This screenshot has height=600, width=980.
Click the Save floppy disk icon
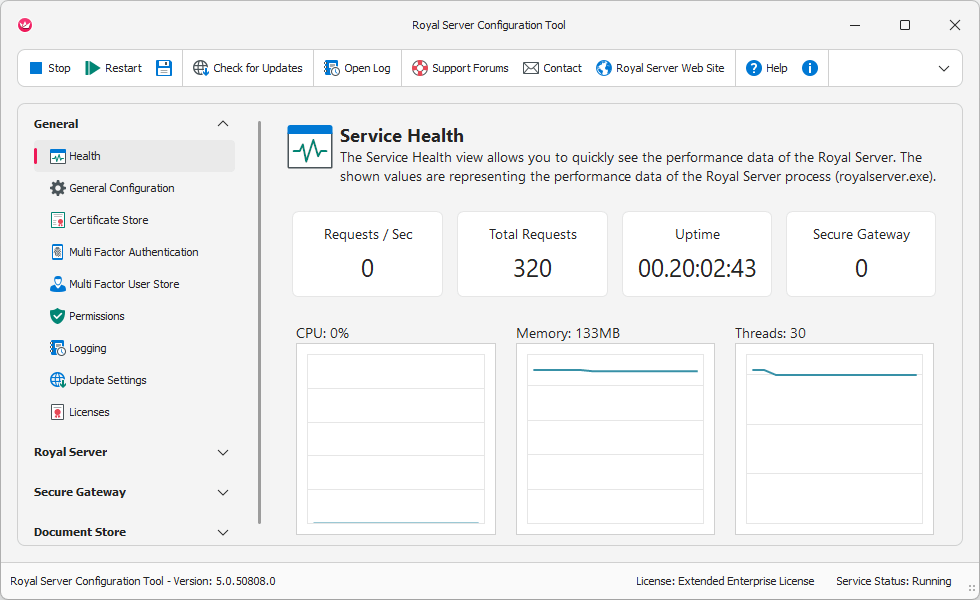(164, 68)
